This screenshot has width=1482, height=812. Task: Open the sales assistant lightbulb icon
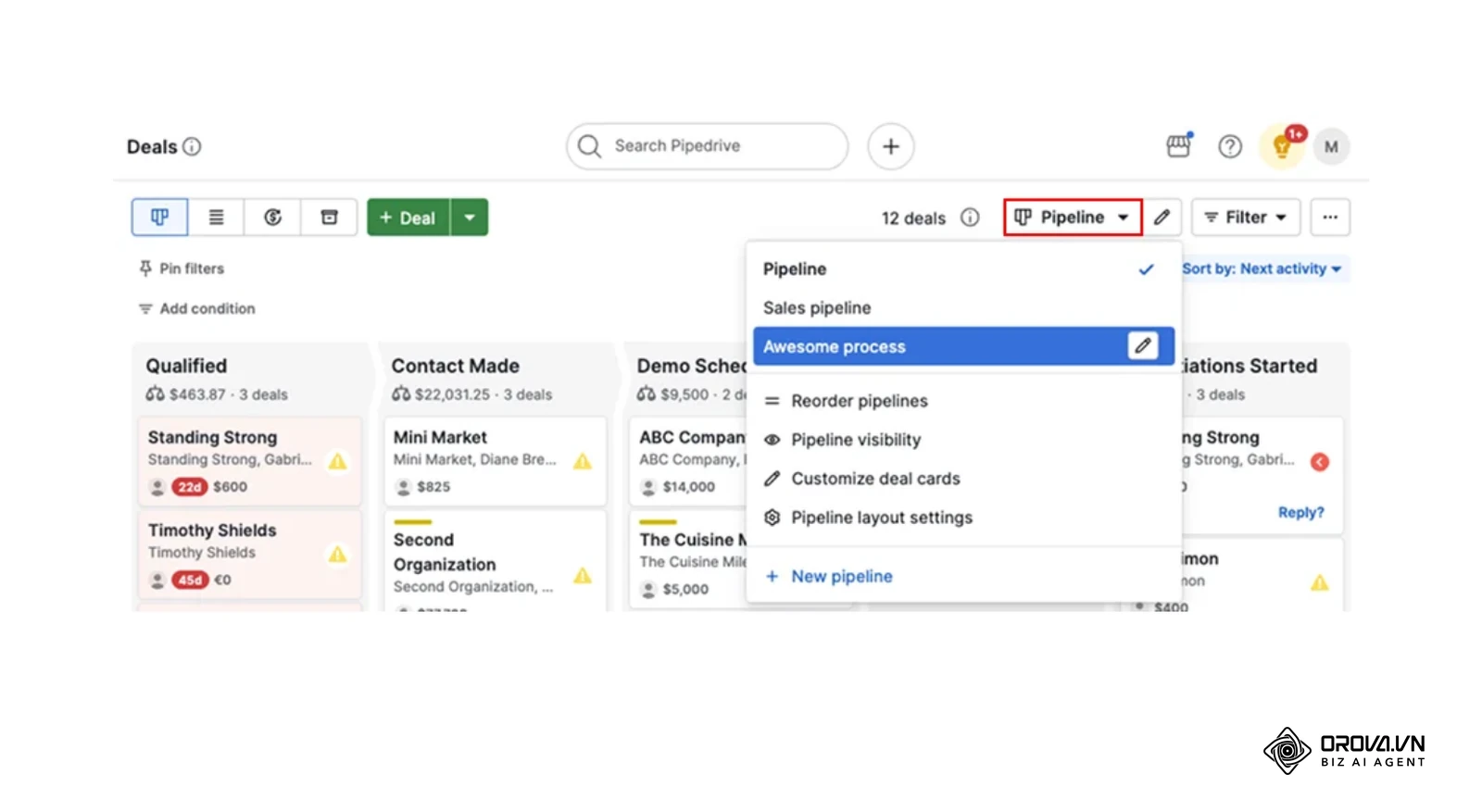pos(1283,145)
